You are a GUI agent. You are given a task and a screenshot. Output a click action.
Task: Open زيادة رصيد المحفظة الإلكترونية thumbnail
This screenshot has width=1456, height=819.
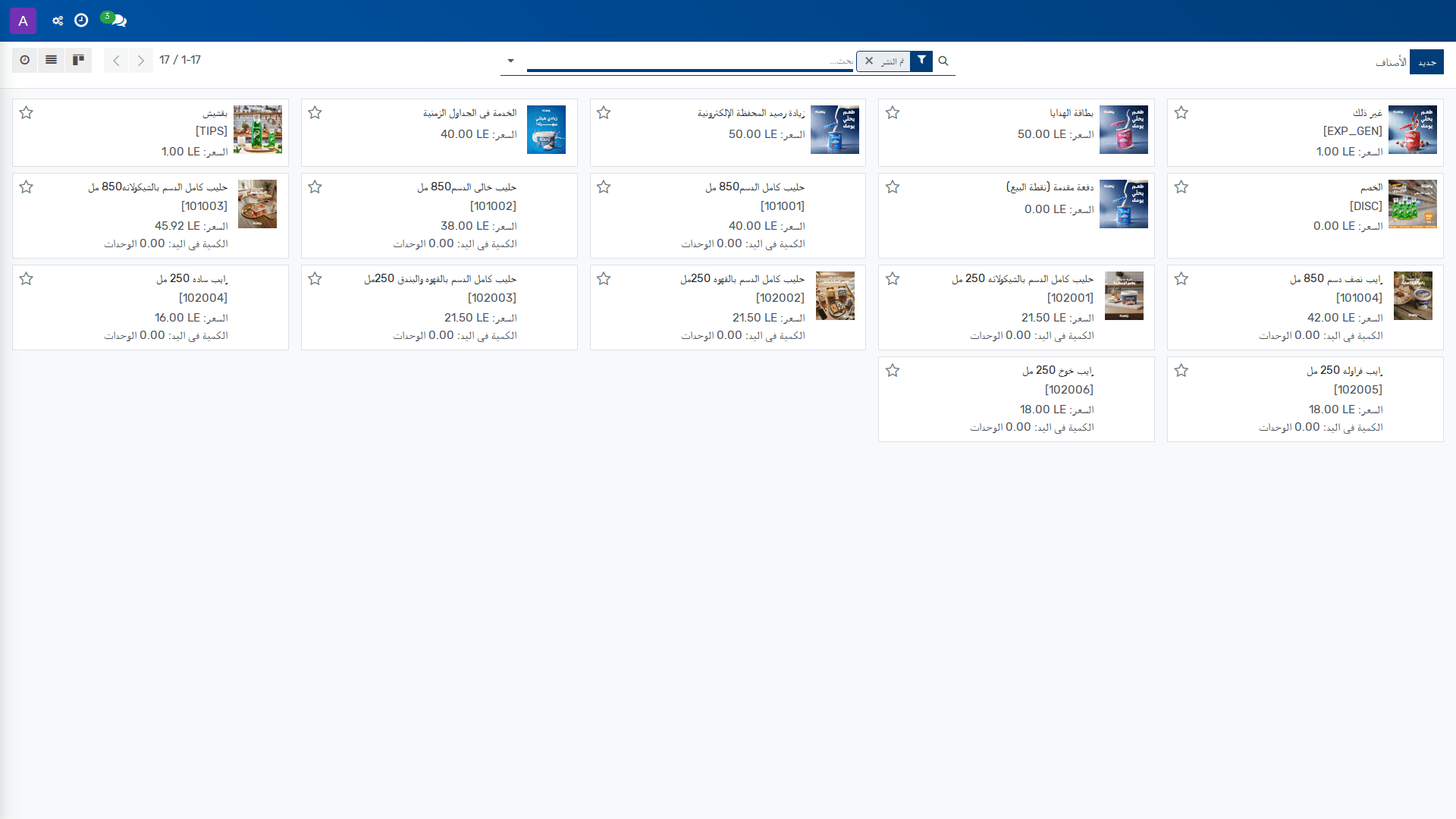[x=835, y=130]
